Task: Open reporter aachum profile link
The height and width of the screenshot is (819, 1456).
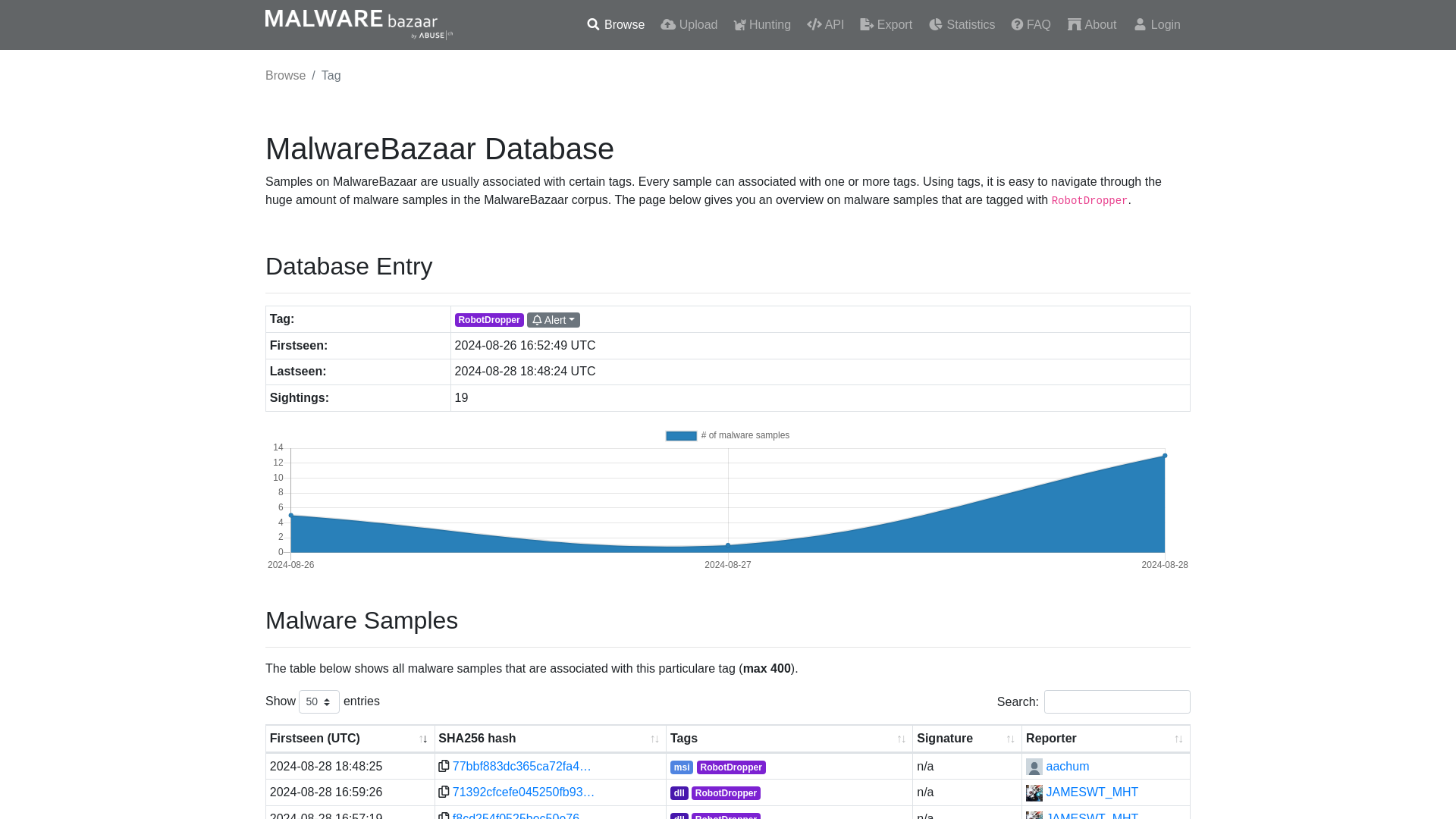Action: pos(1067,766)
